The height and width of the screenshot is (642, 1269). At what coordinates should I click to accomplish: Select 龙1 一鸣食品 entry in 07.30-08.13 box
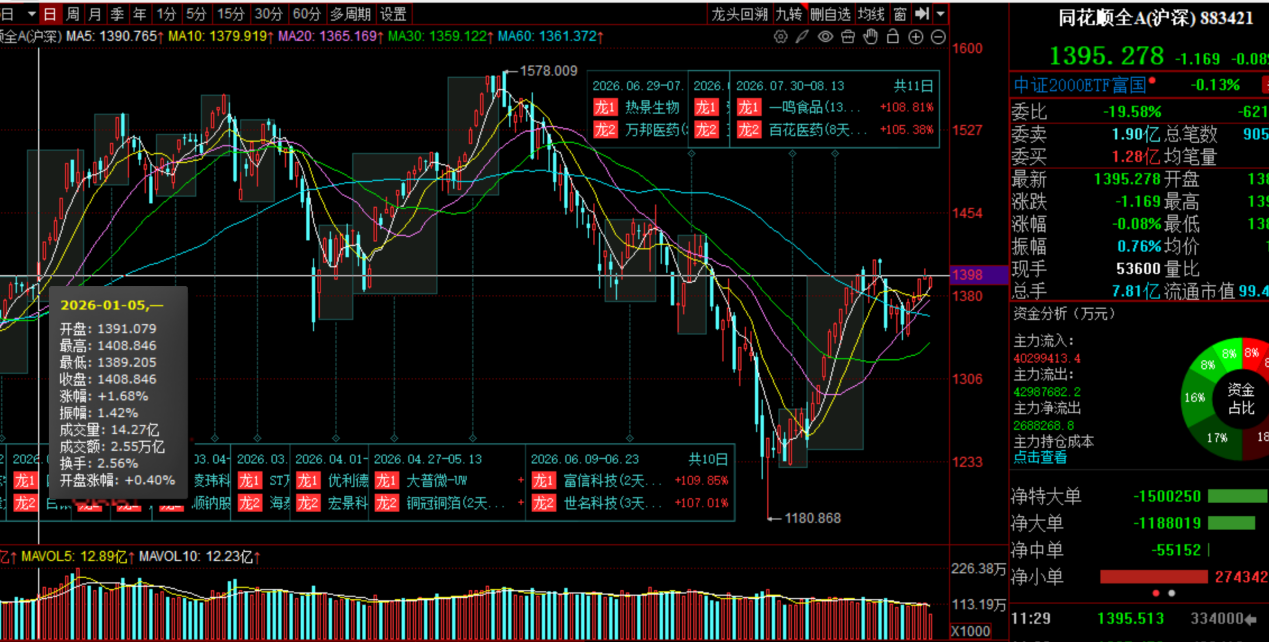coord(836,107)
